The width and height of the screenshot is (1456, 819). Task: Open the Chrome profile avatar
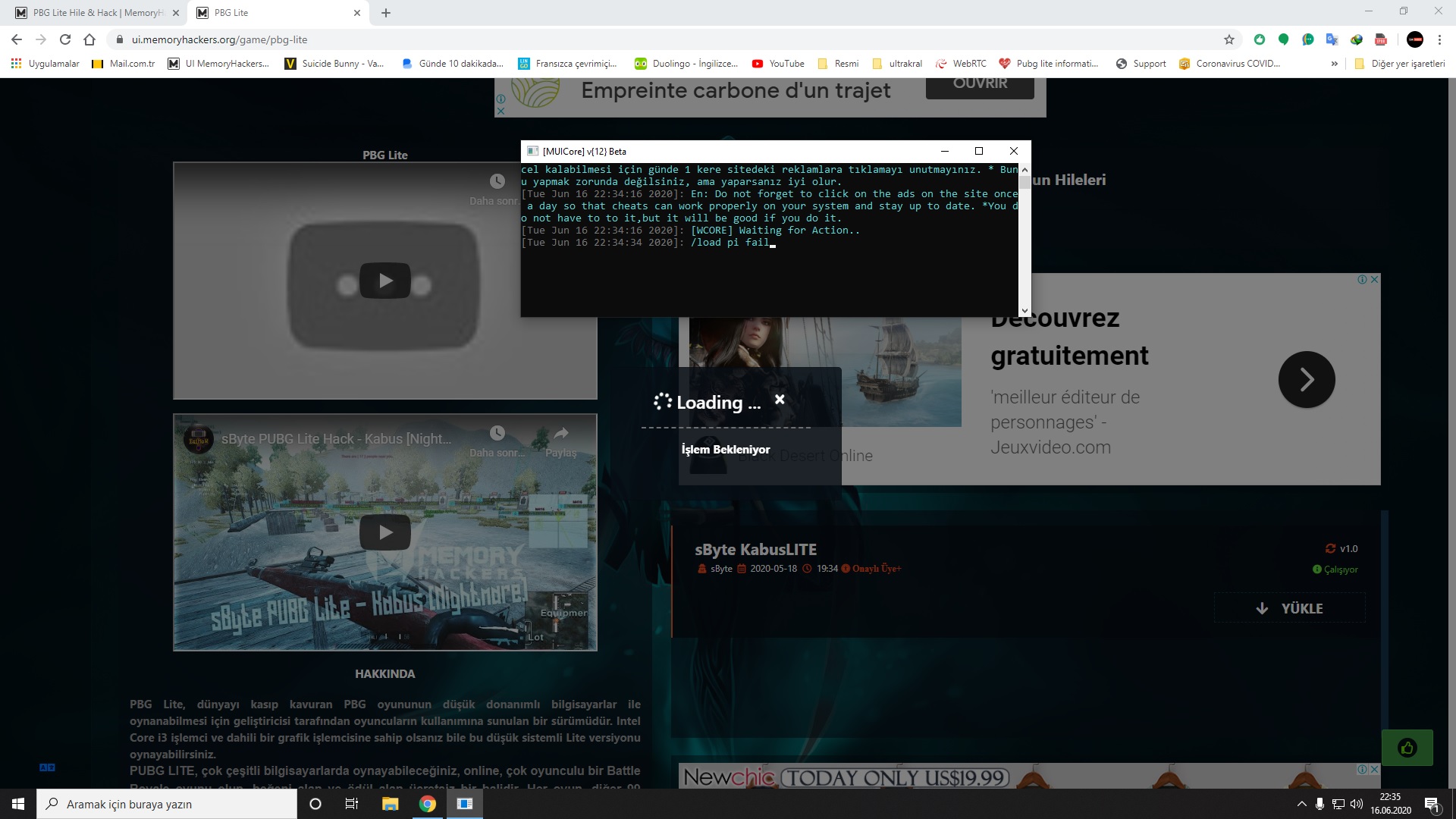point(1415,39)
